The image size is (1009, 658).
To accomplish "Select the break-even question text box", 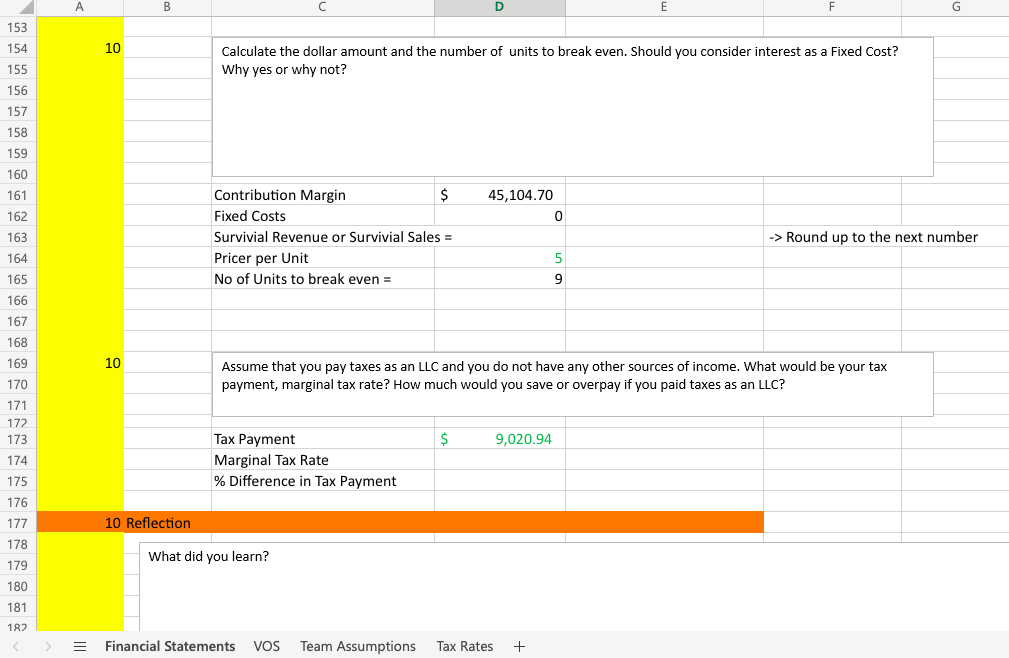I will coord(572,107).
